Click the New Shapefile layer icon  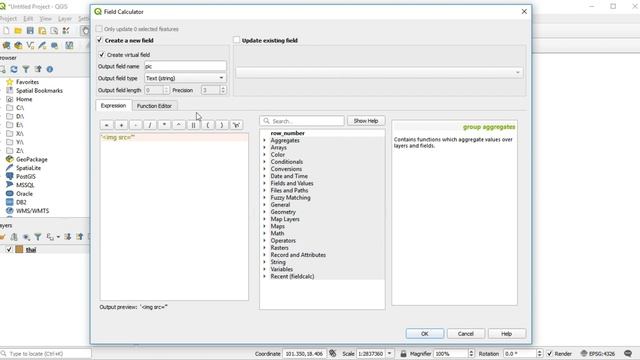click(x=30, y=45)
